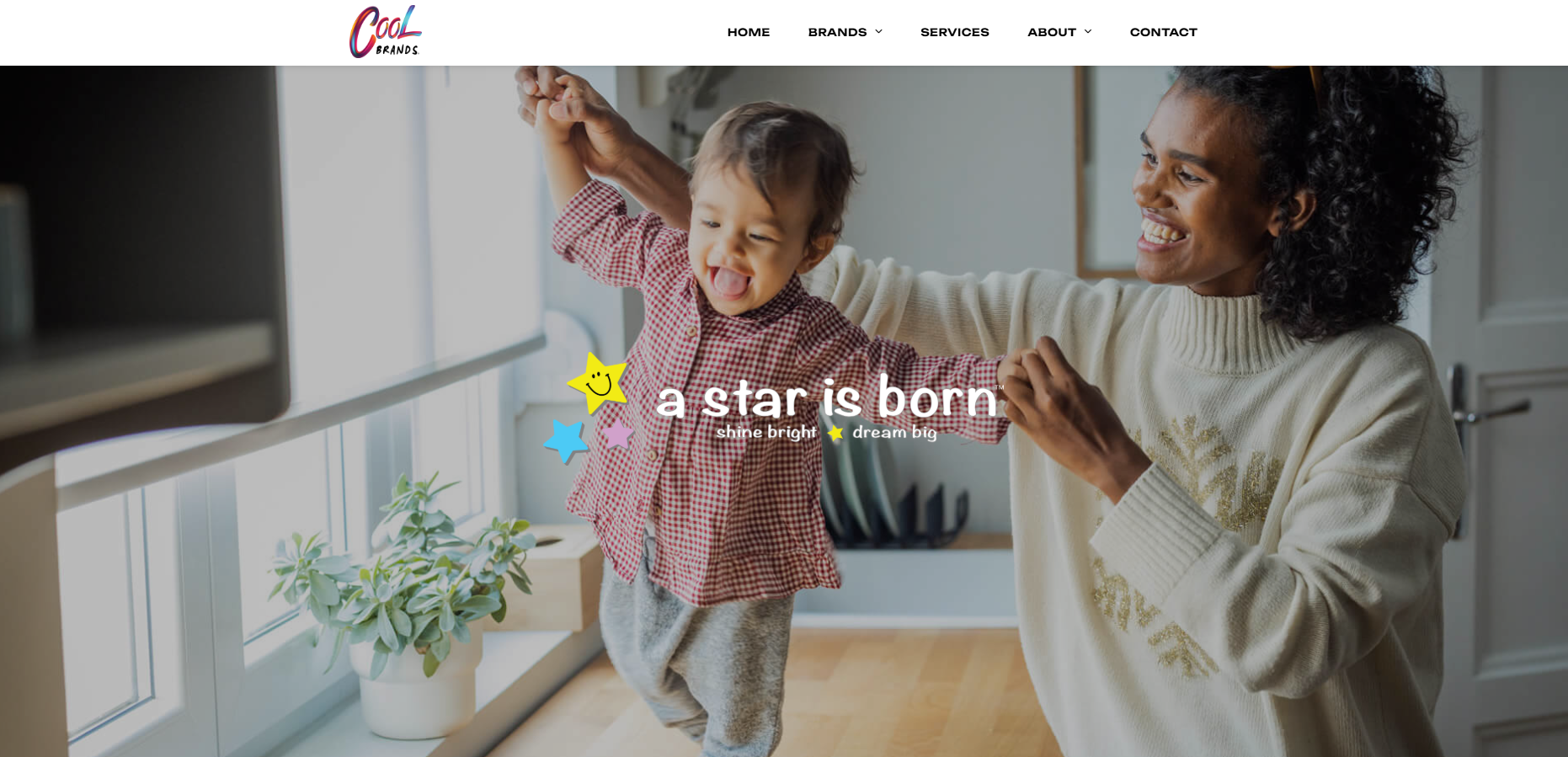1568x757 pixels.
Task: Click the trademark symbol after 'born'
Action: (1000, 387)
